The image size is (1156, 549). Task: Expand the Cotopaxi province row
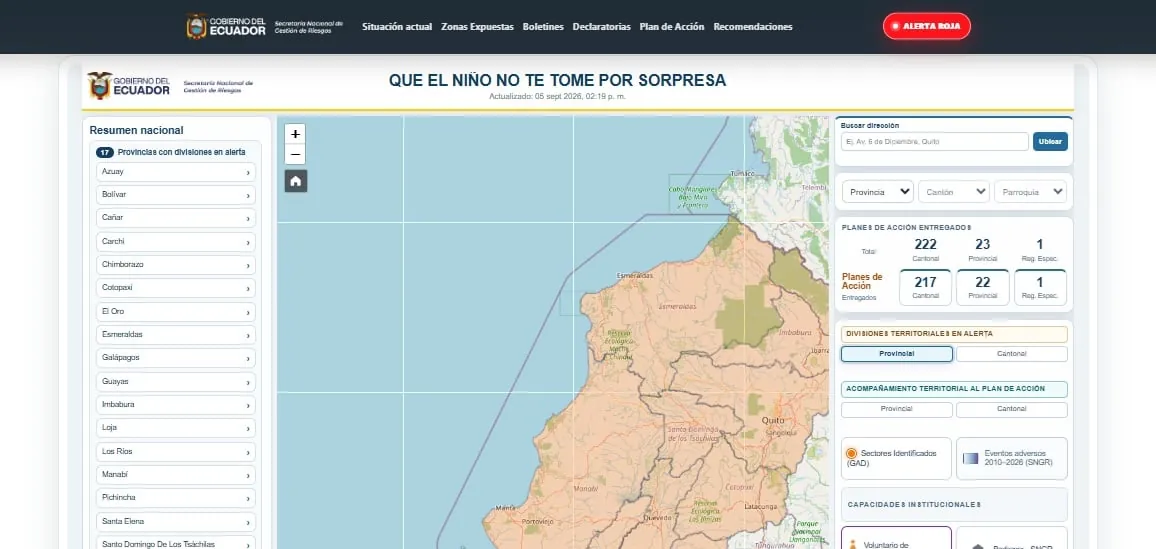(x=175, y=288)
